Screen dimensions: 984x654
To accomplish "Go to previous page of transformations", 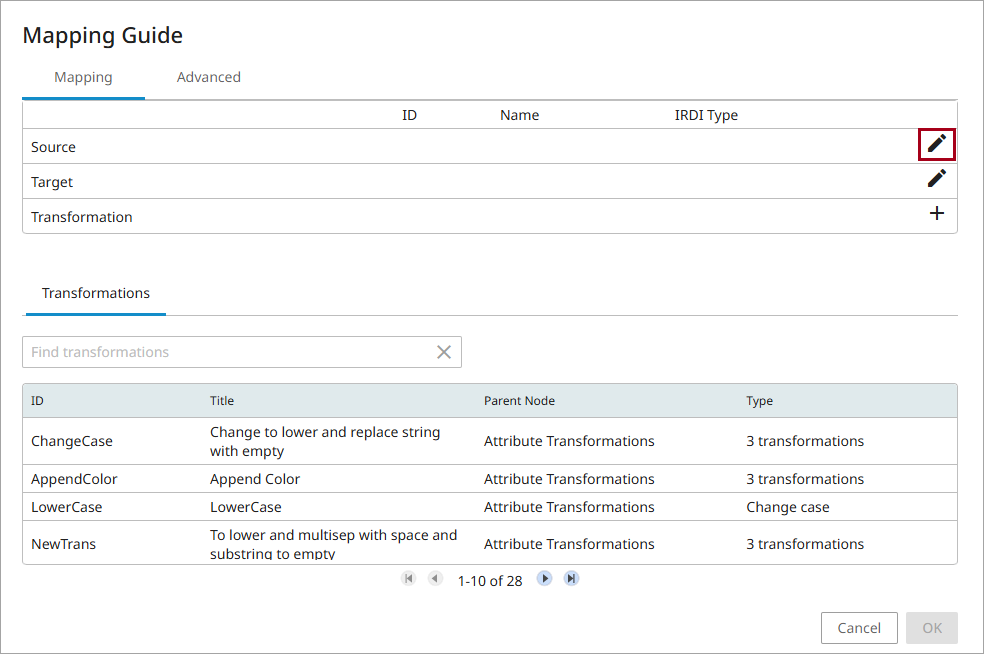I will [435, 579].
